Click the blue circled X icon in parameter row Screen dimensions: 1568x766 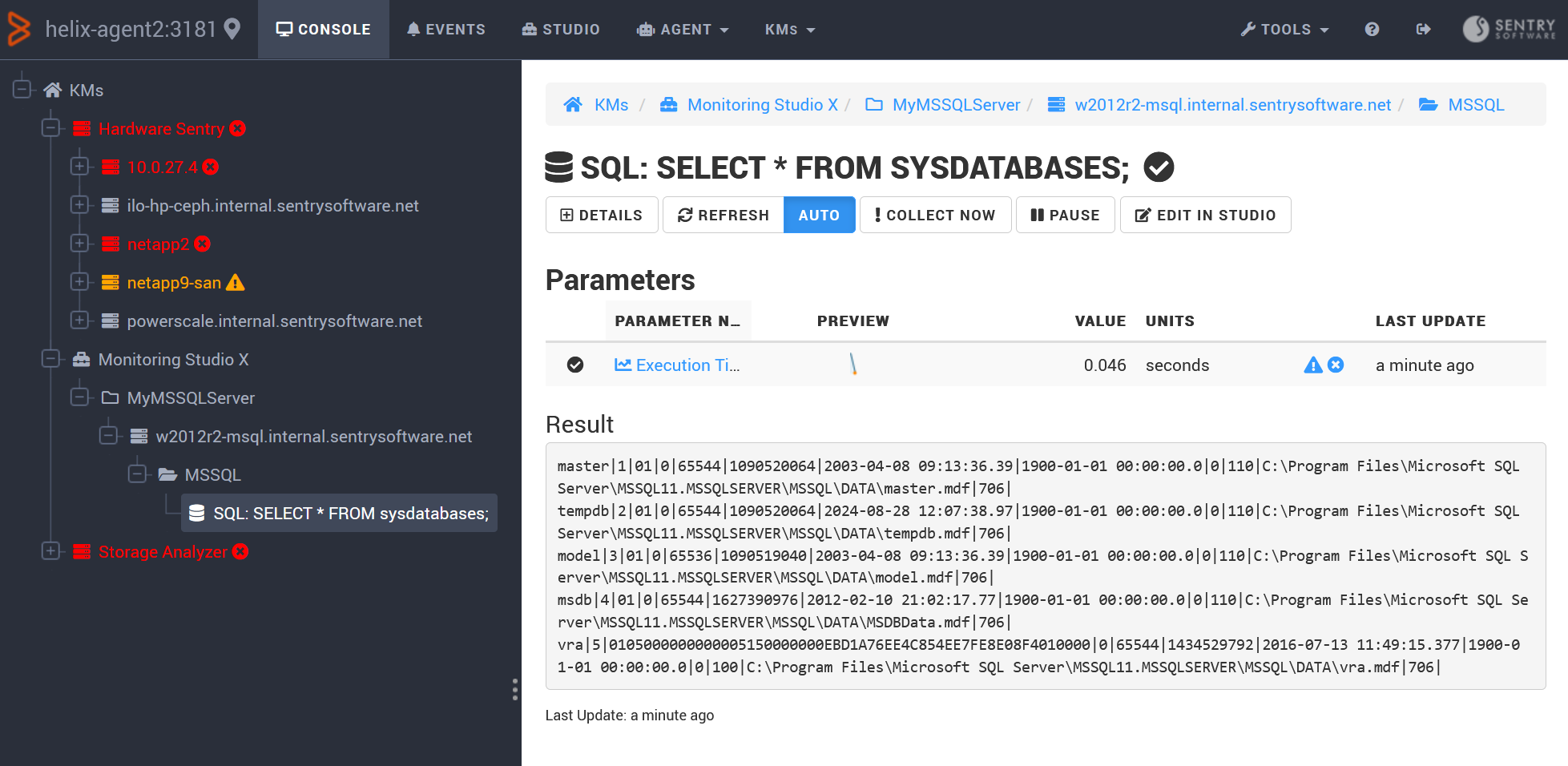pos(1336,365)
